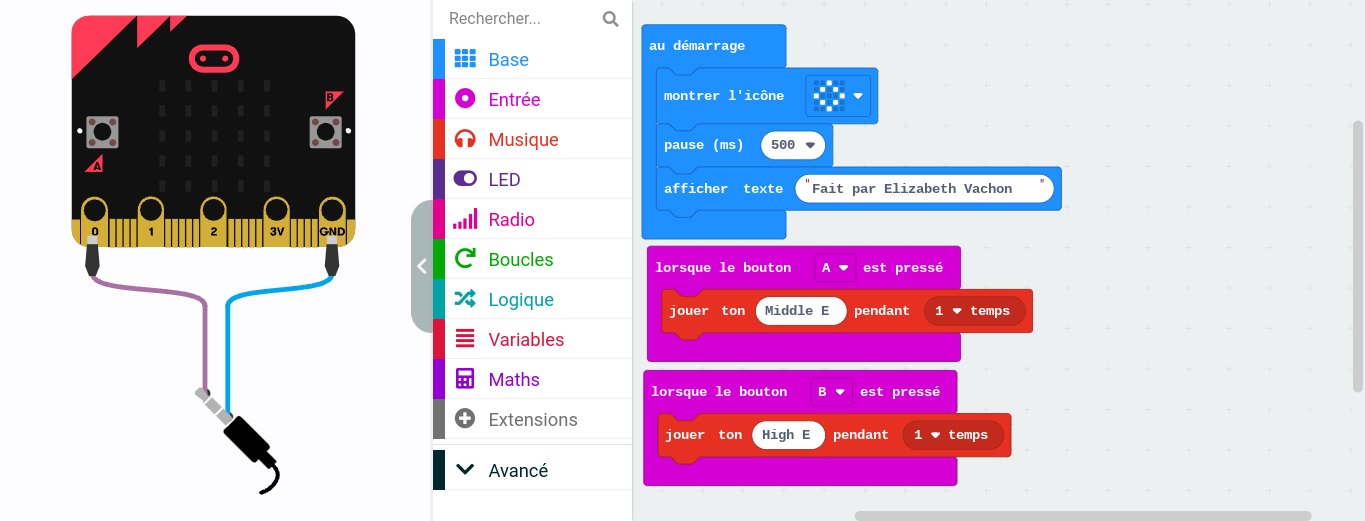This screenshot has width=1365, height=521.
Task: Open the button A selector dropdown
Action: coord(836,268)
